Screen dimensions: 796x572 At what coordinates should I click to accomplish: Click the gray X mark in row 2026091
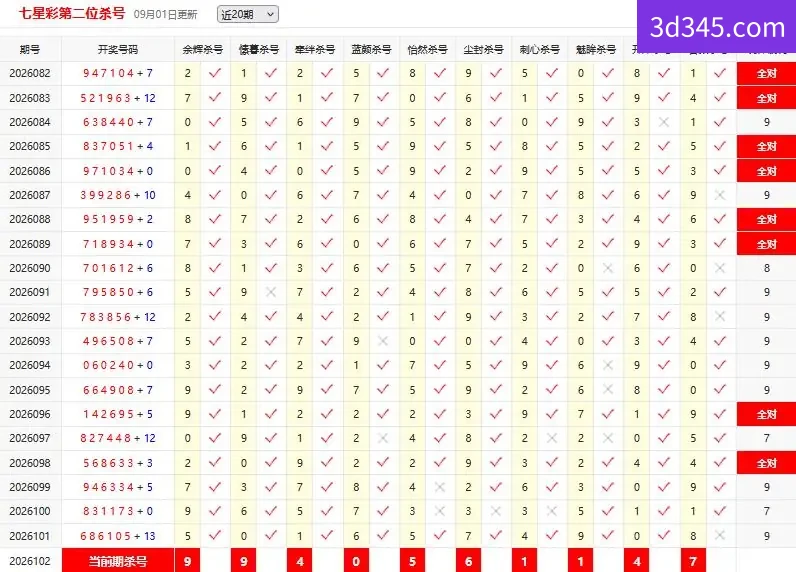[x=271, y=292]
